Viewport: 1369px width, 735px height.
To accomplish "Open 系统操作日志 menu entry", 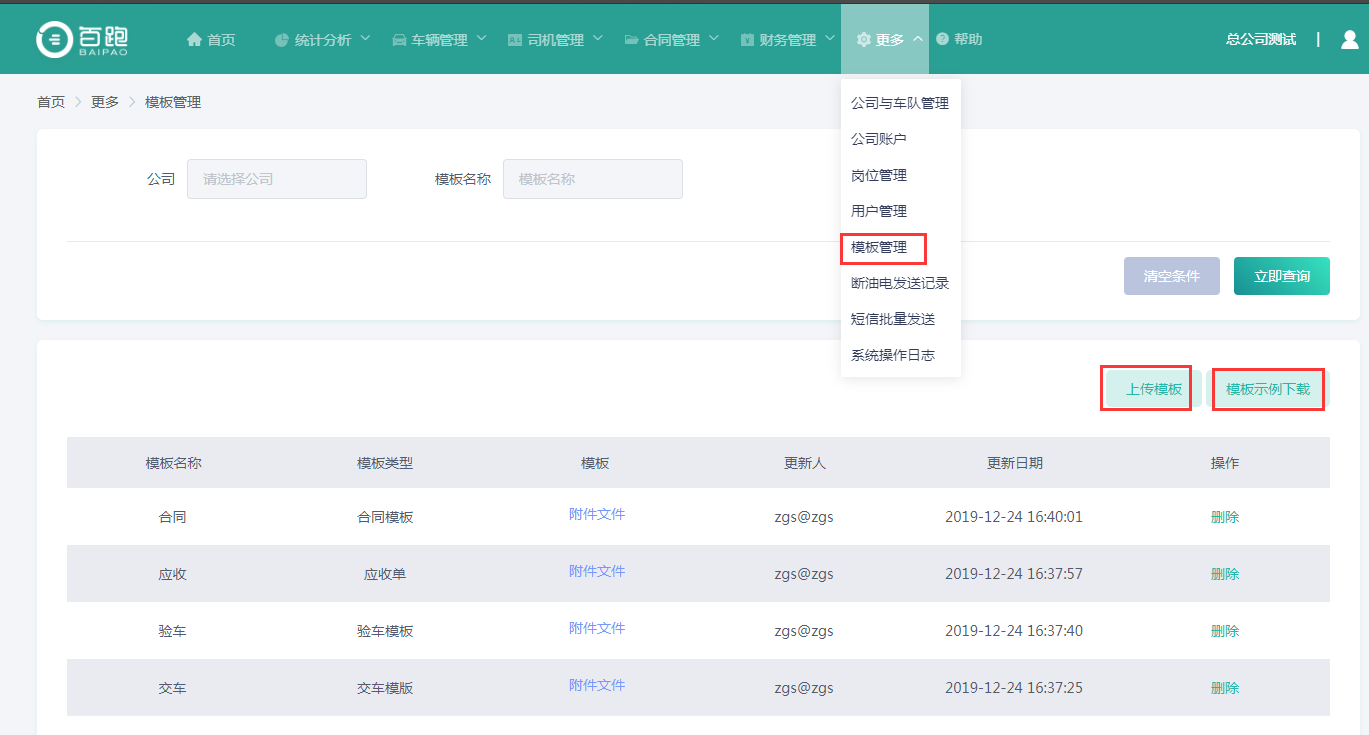I will [x=893, y=355].
